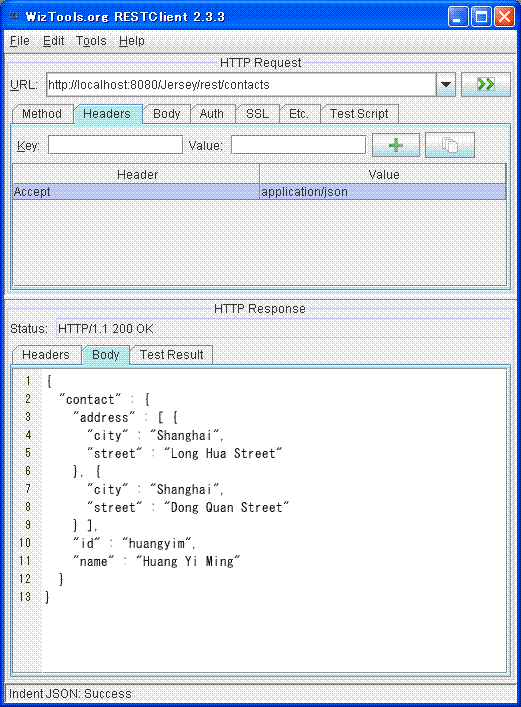Click the RESTClient title bar app icon
The width and height of the screenshot is (521, 707).
[x=14, y=16]
